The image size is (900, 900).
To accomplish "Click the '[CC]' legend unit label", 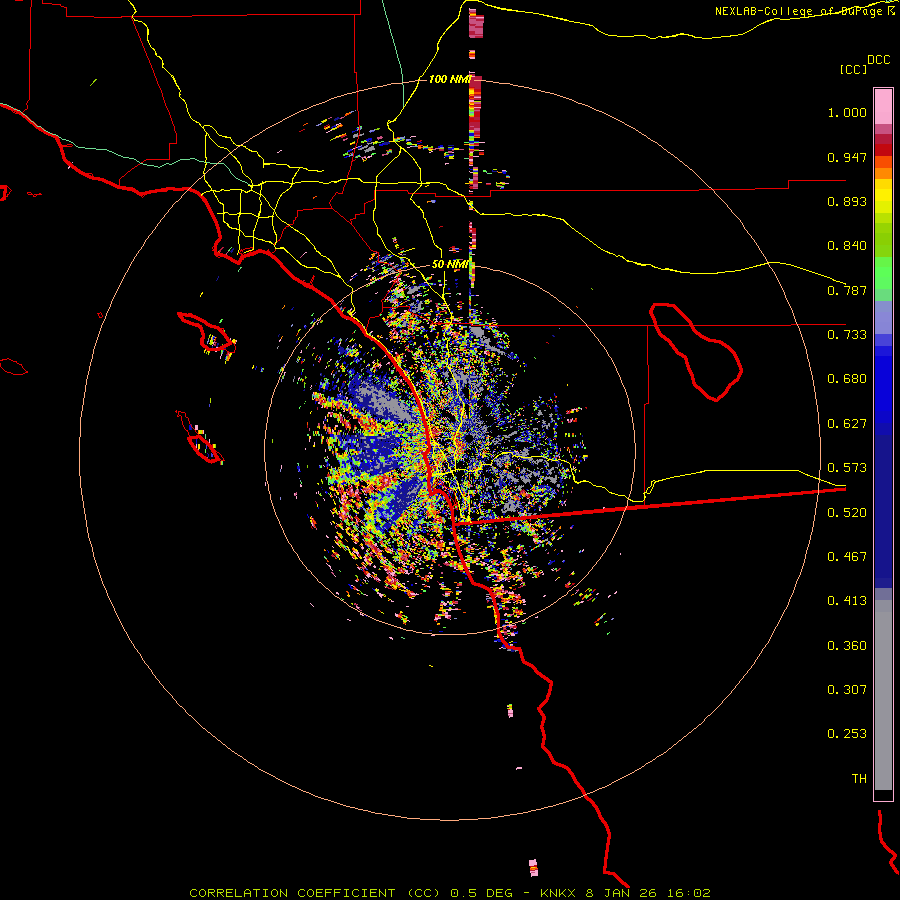I will pyautogui.click(x=853, y=69).
